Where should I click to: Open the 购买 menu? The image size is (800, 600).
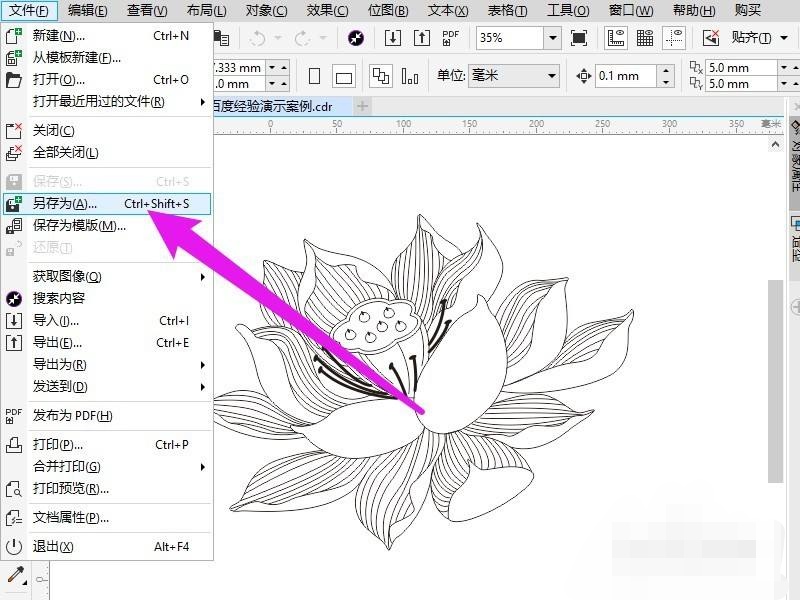747,10
